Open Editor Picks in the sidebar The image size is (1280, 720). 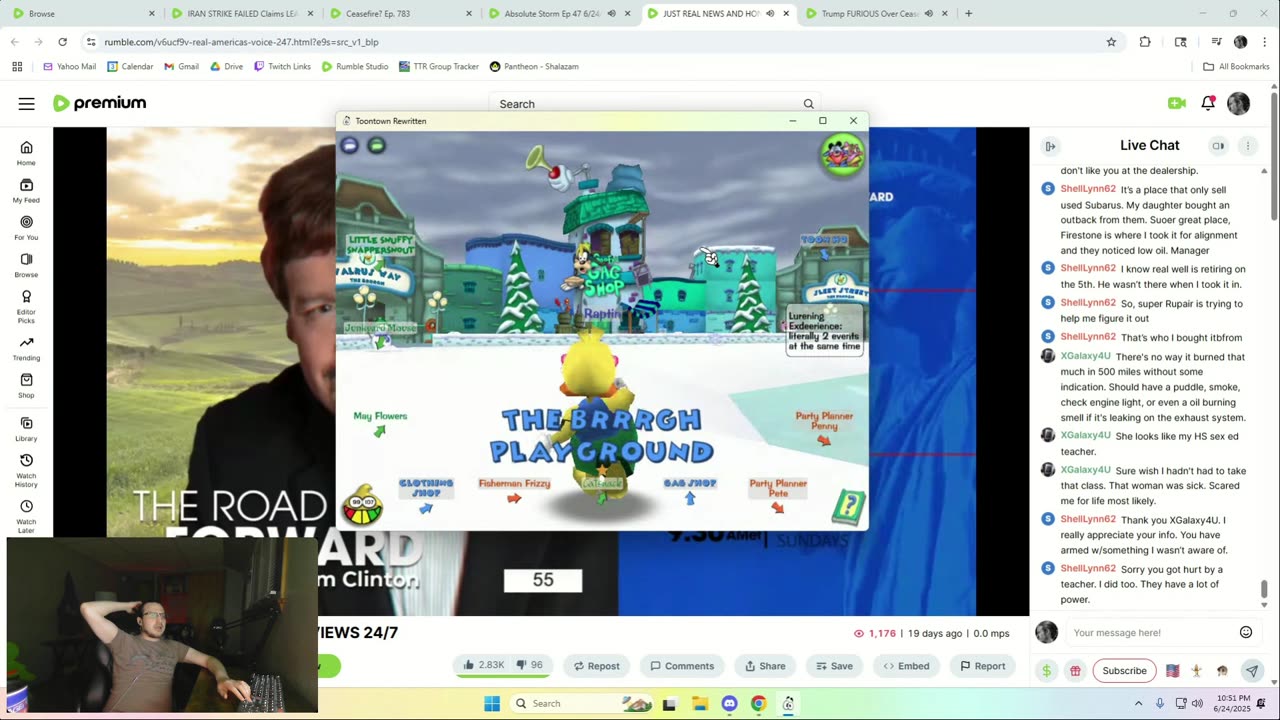tap(26, 307)
